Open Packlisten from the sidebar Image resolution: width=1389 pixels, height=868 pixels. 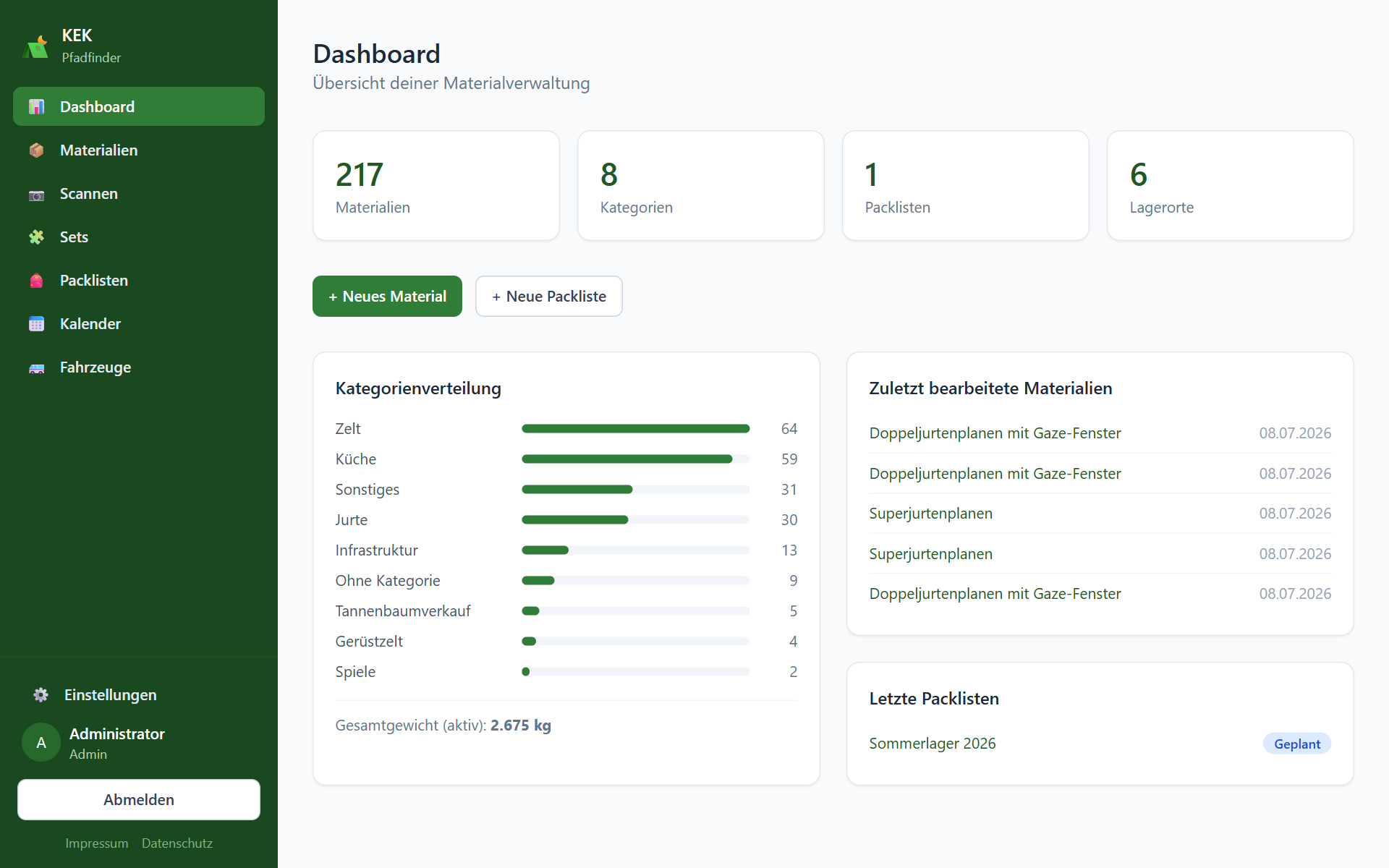pos(139,280)
